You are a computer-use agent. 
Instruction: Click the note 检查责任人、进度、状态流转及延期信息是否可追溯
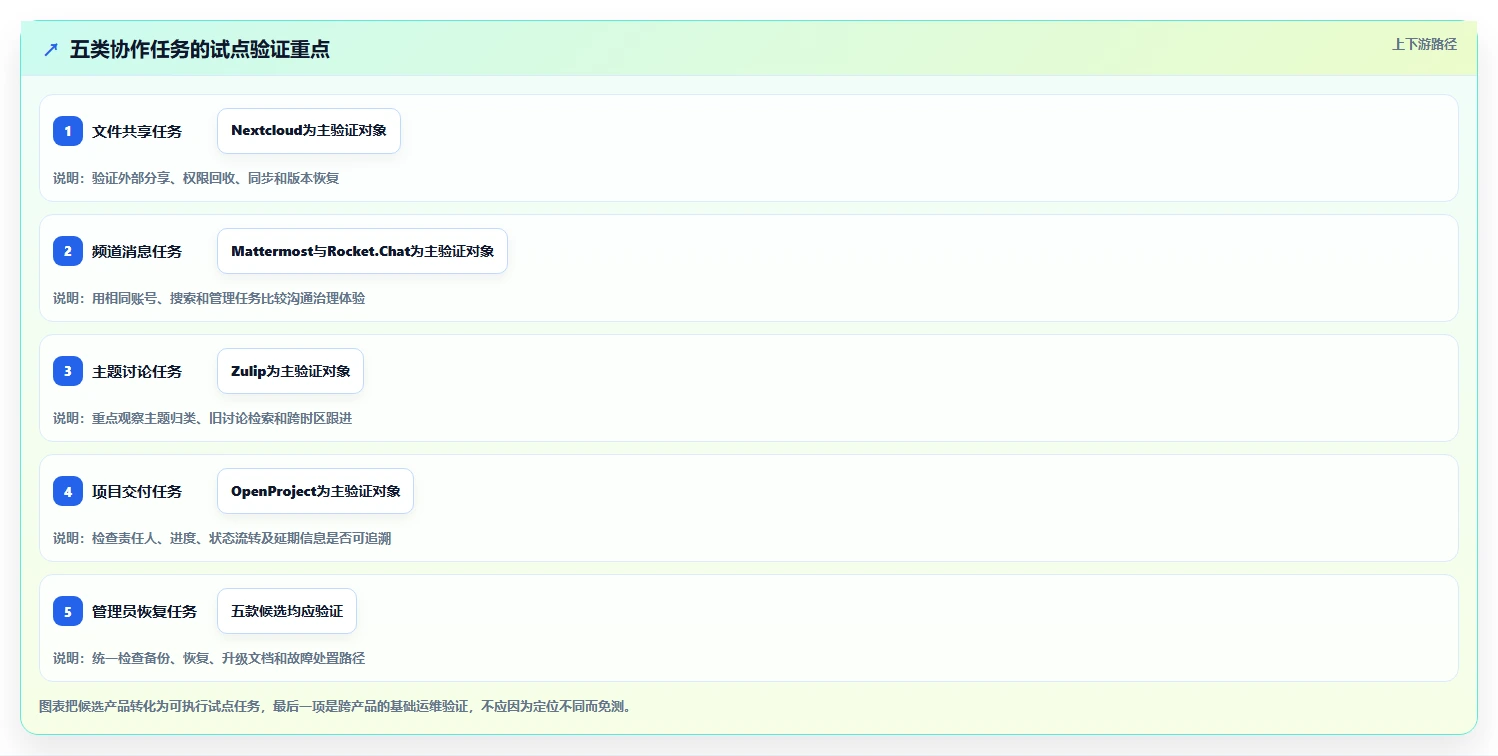(241, 538)
